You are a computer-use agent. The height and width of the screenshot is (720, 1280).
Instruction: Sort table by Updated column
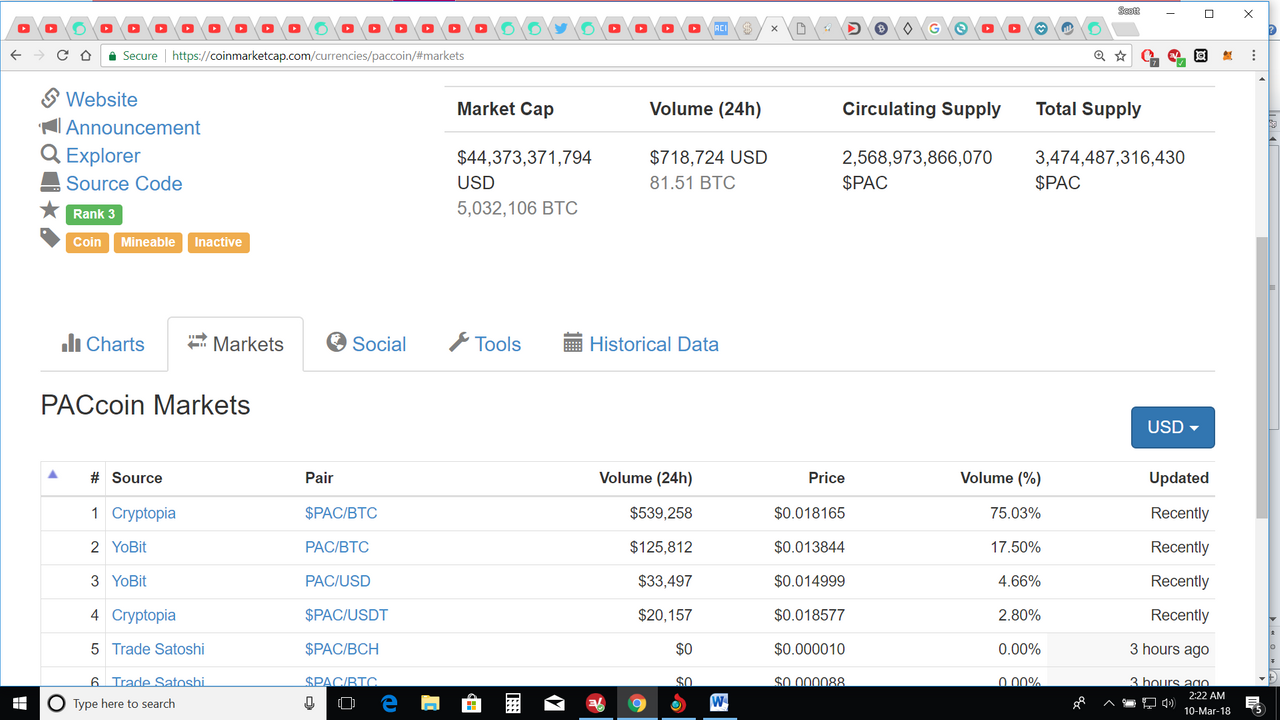(1179, 478)
